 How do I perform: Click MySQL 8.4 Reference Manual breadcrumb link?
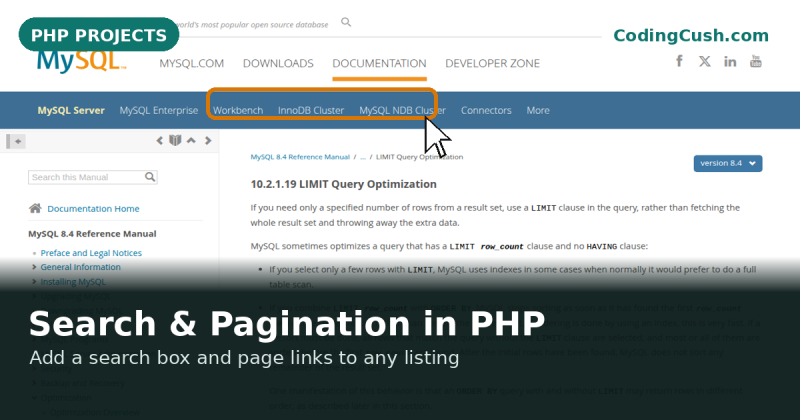click(x=300, y=157)
